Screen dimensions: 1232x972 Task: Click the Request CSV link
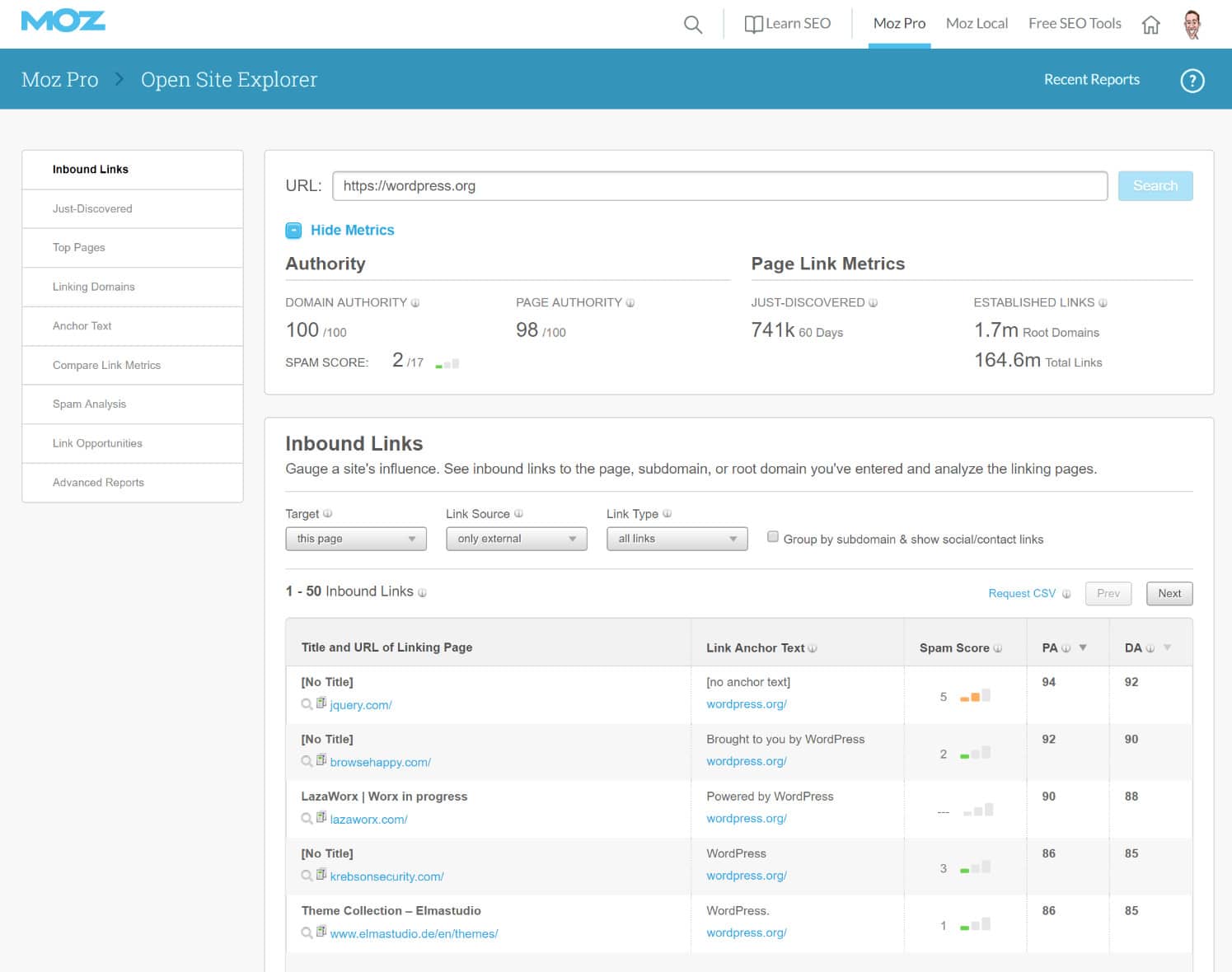pos(1021,593)
